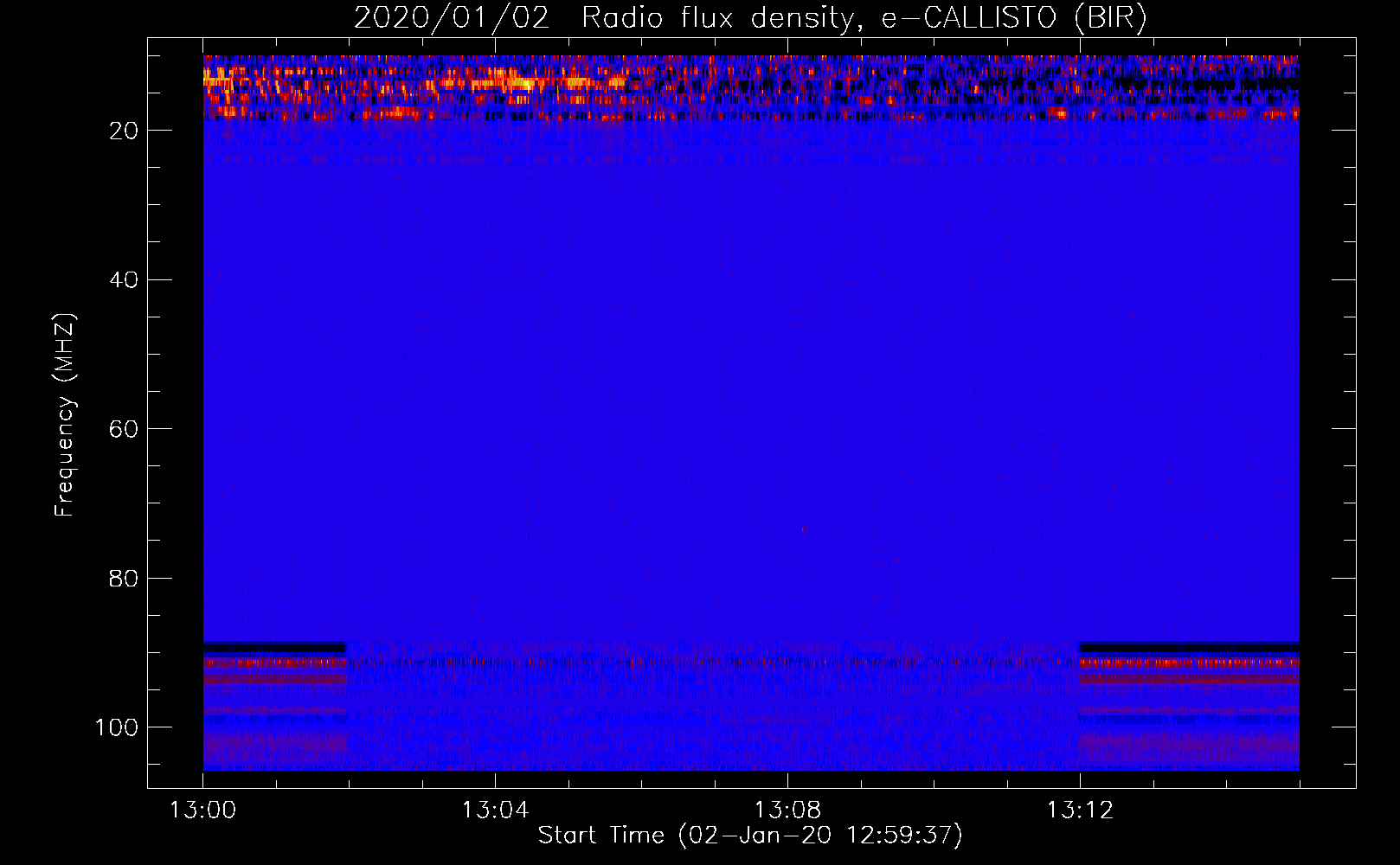Click the 60 MHz frequency tick label

click(124, 429)
